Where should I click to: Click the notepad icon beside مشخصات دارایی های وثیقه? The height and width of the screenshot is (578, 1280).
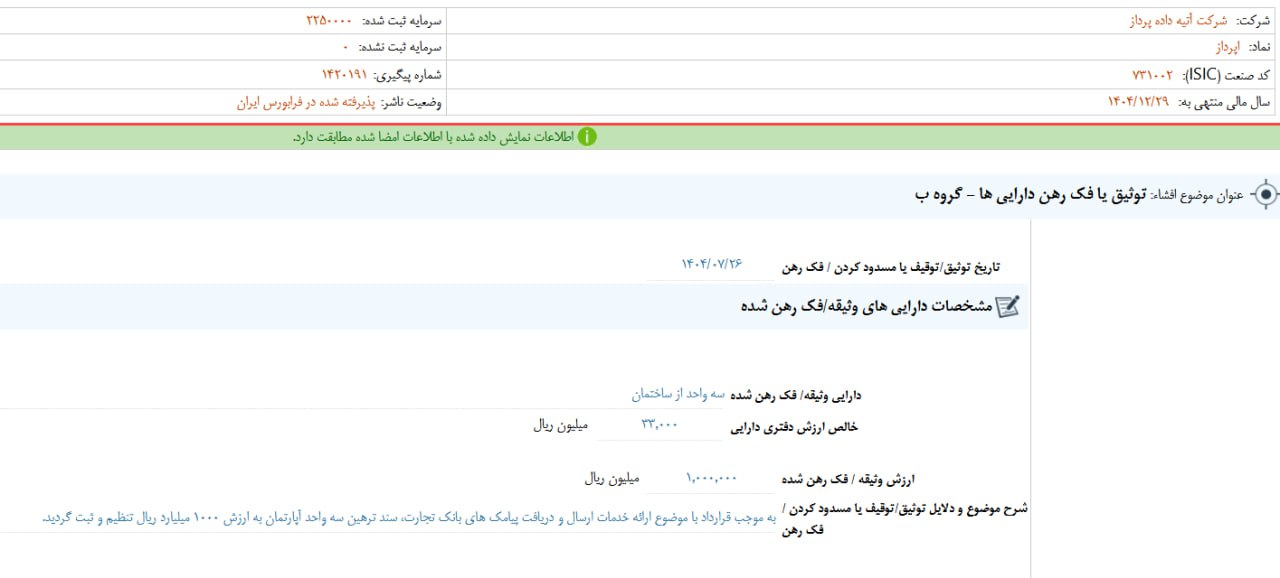coord(1008,307)
